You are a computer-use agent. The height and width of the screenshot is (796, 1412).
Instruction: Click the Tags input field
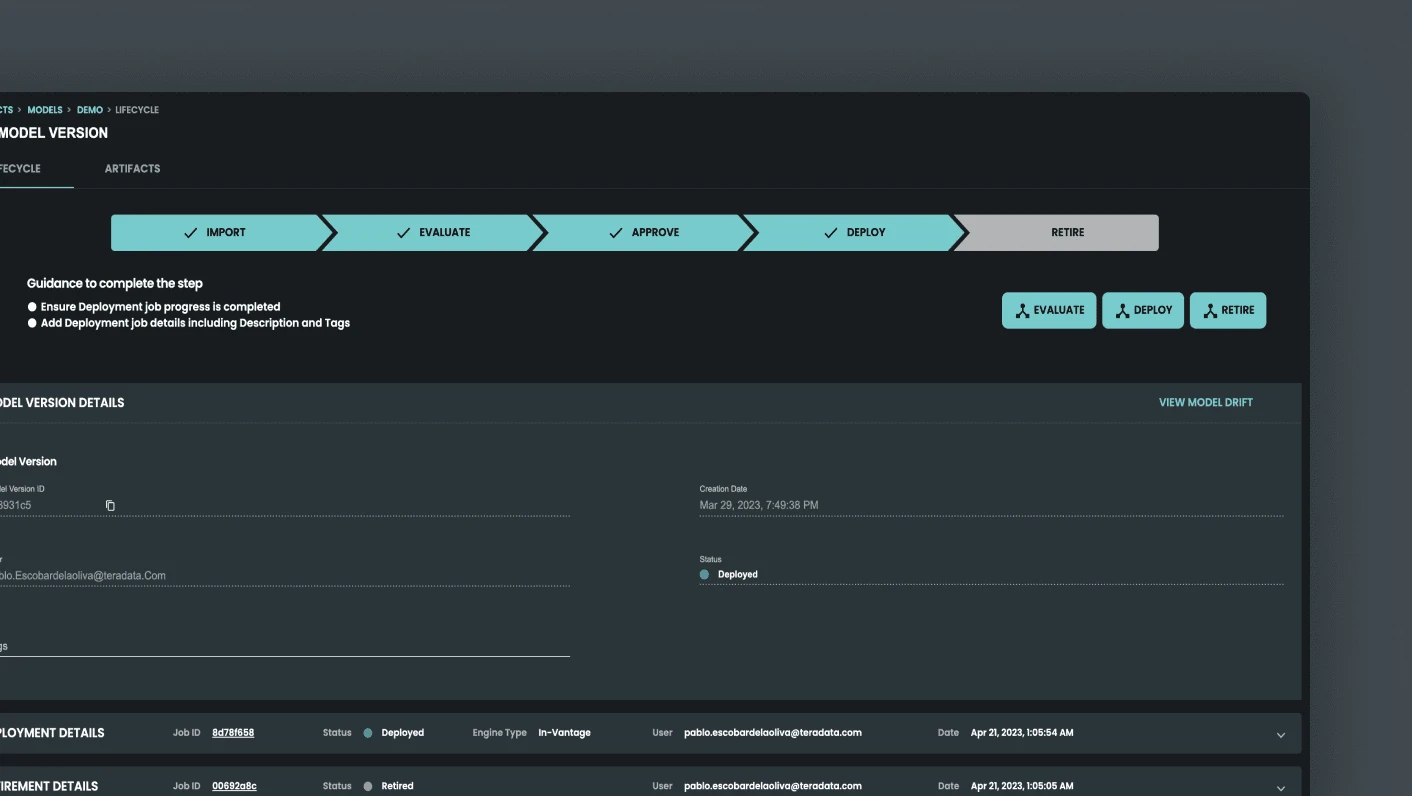[x=284, y=646]
